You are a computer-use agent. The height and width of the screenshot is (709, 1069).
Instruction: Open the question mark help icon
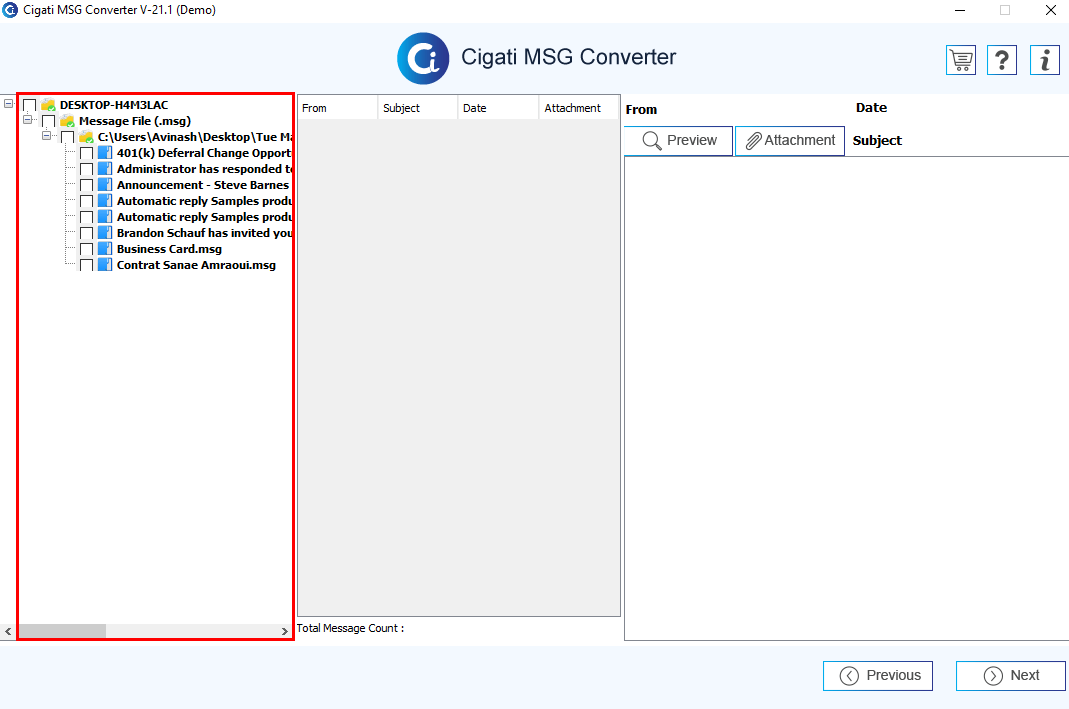[1002, 60]
